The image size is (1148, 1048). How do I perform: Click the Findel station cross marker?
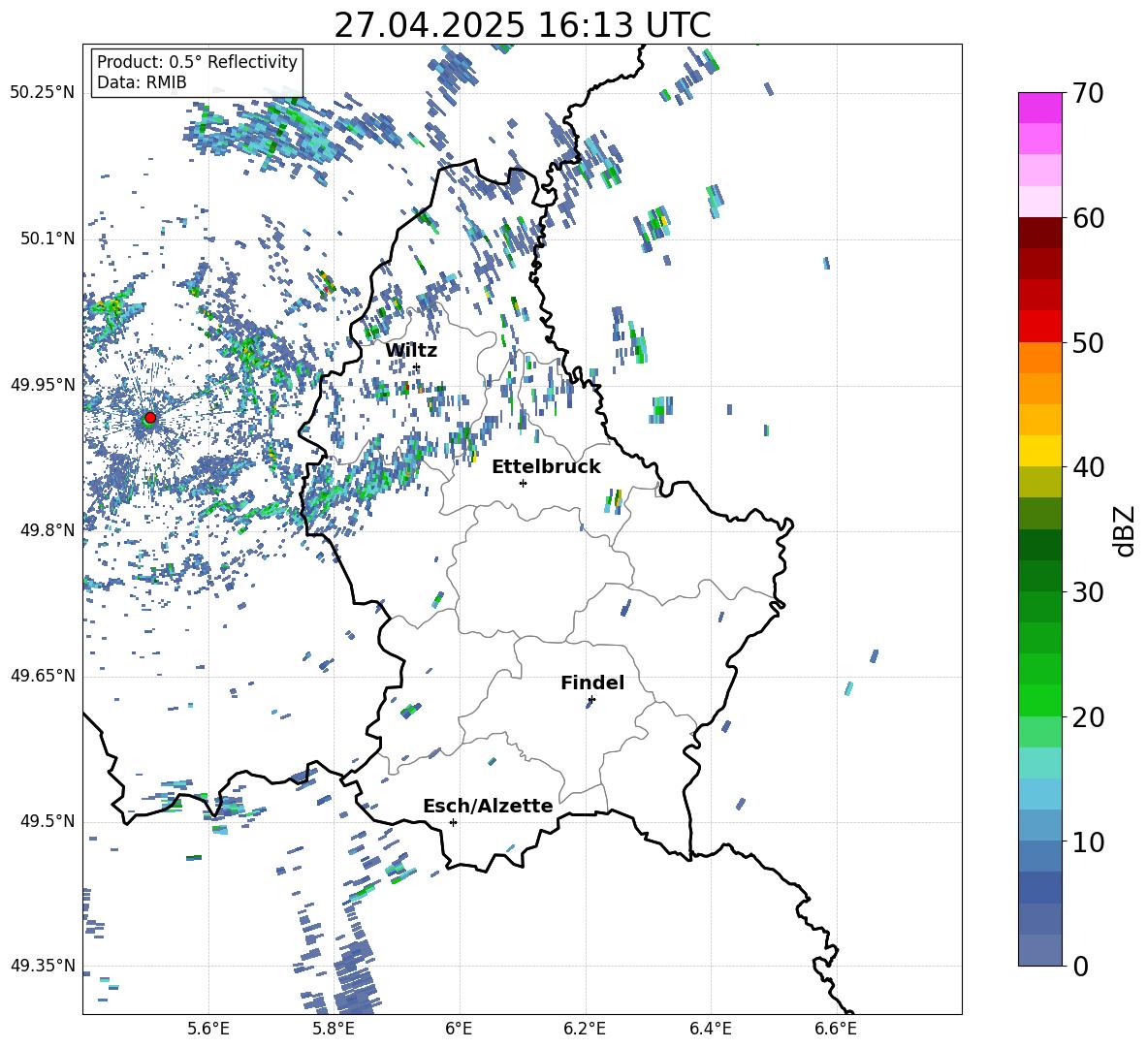[x=591, y=700]
